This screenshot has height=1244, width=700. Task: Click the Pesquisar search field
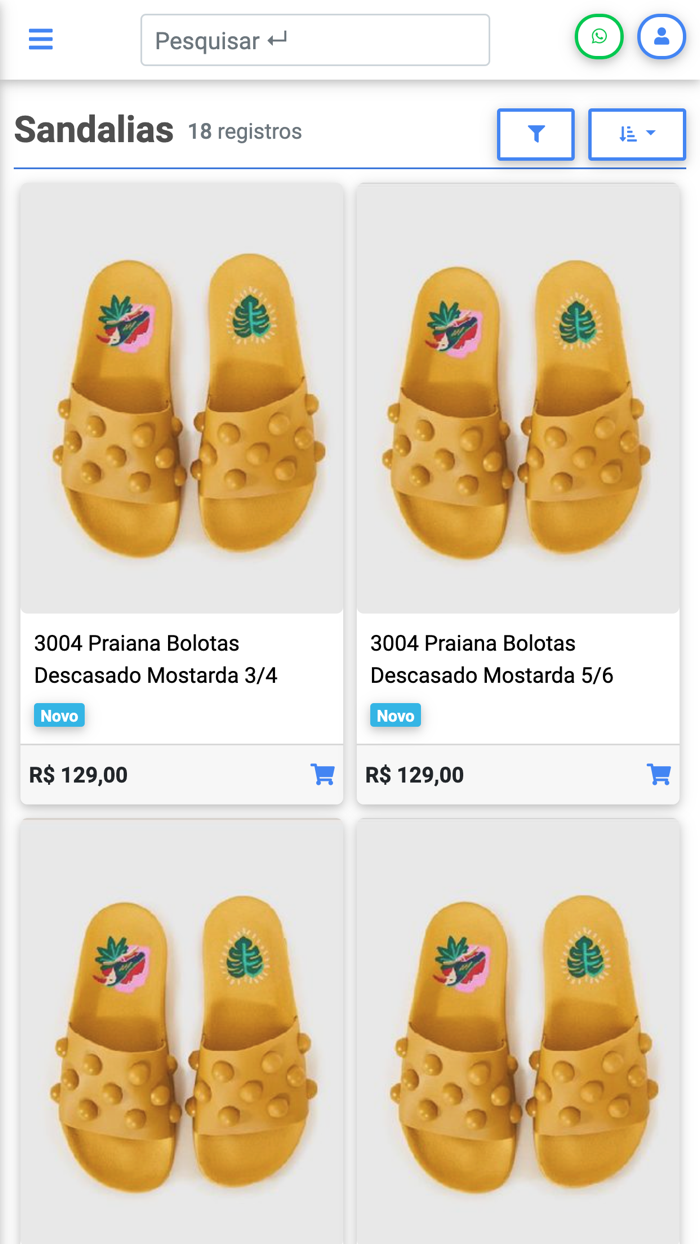(x=315, y=40)
